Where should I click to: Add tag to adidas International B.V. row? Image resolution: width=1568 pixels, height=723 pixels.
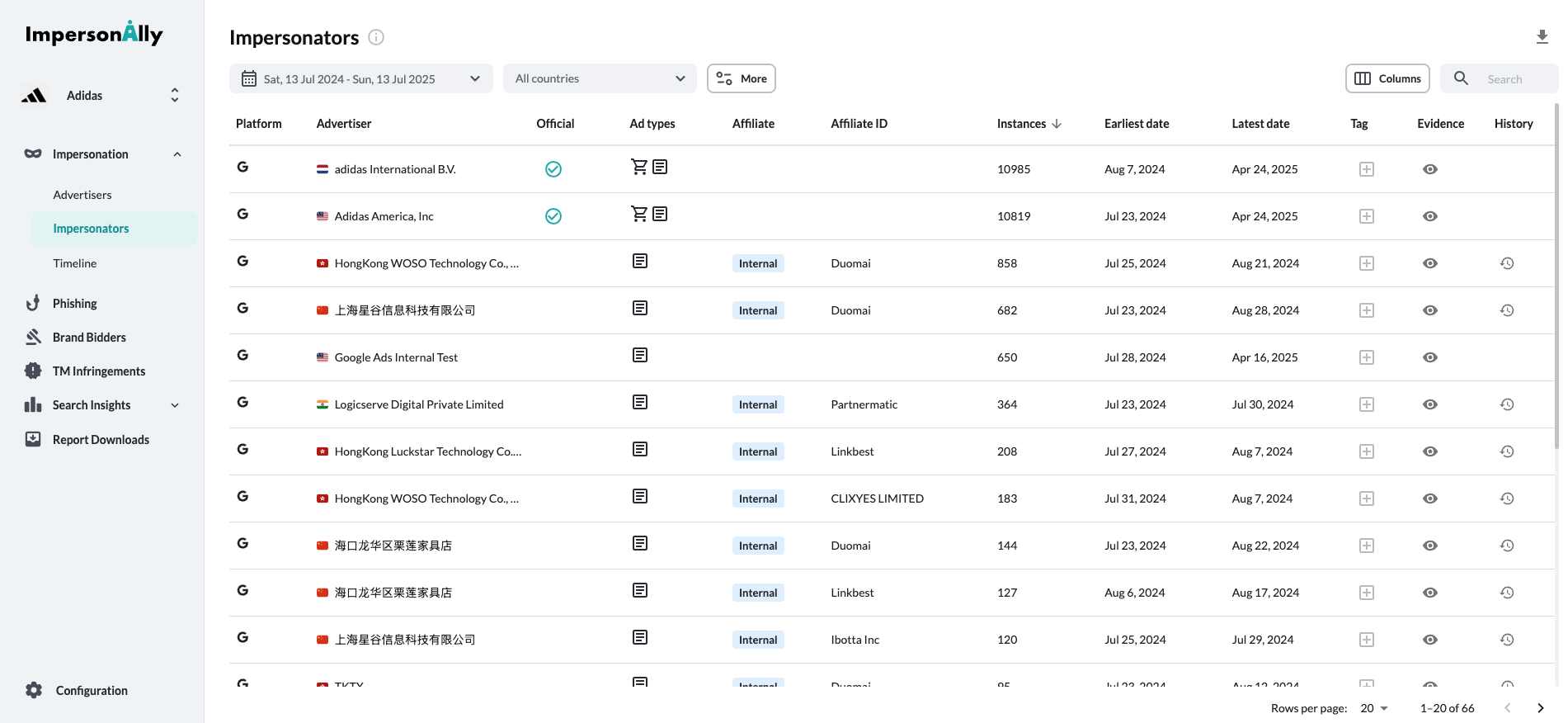click(1366, 169)
